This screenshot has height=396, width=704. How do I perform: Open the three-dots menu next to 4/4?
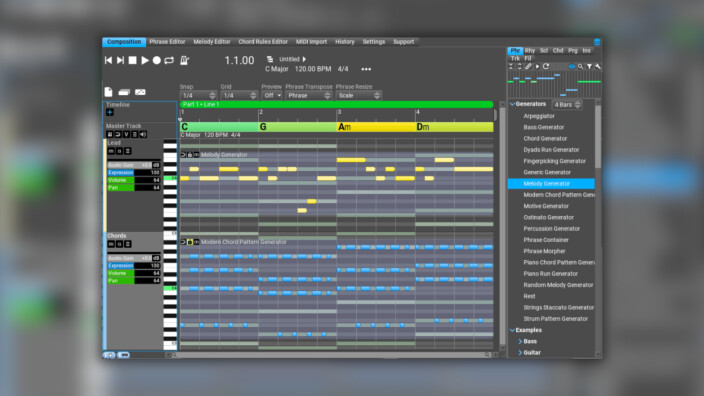(x=366, y=69)
